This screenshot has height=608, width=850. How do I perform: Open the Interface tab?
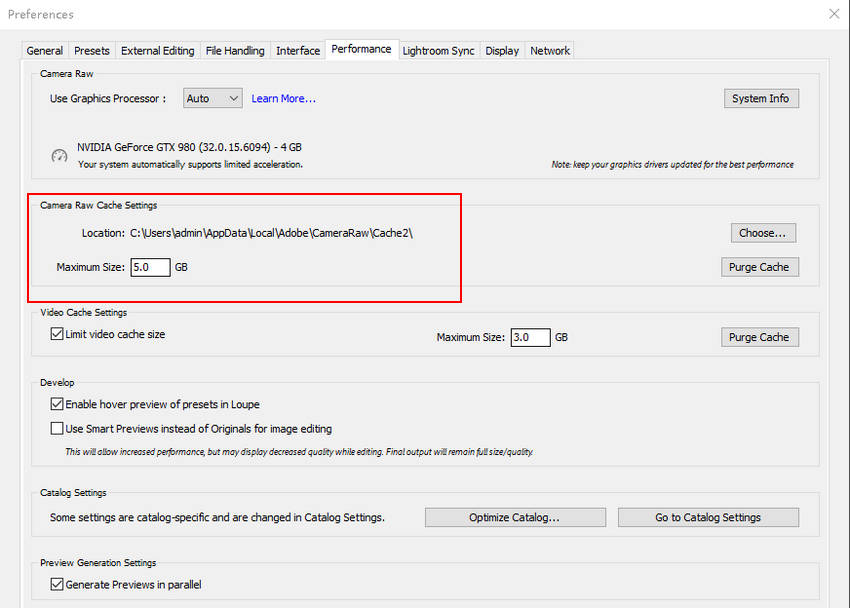click(x=298, y=51)
